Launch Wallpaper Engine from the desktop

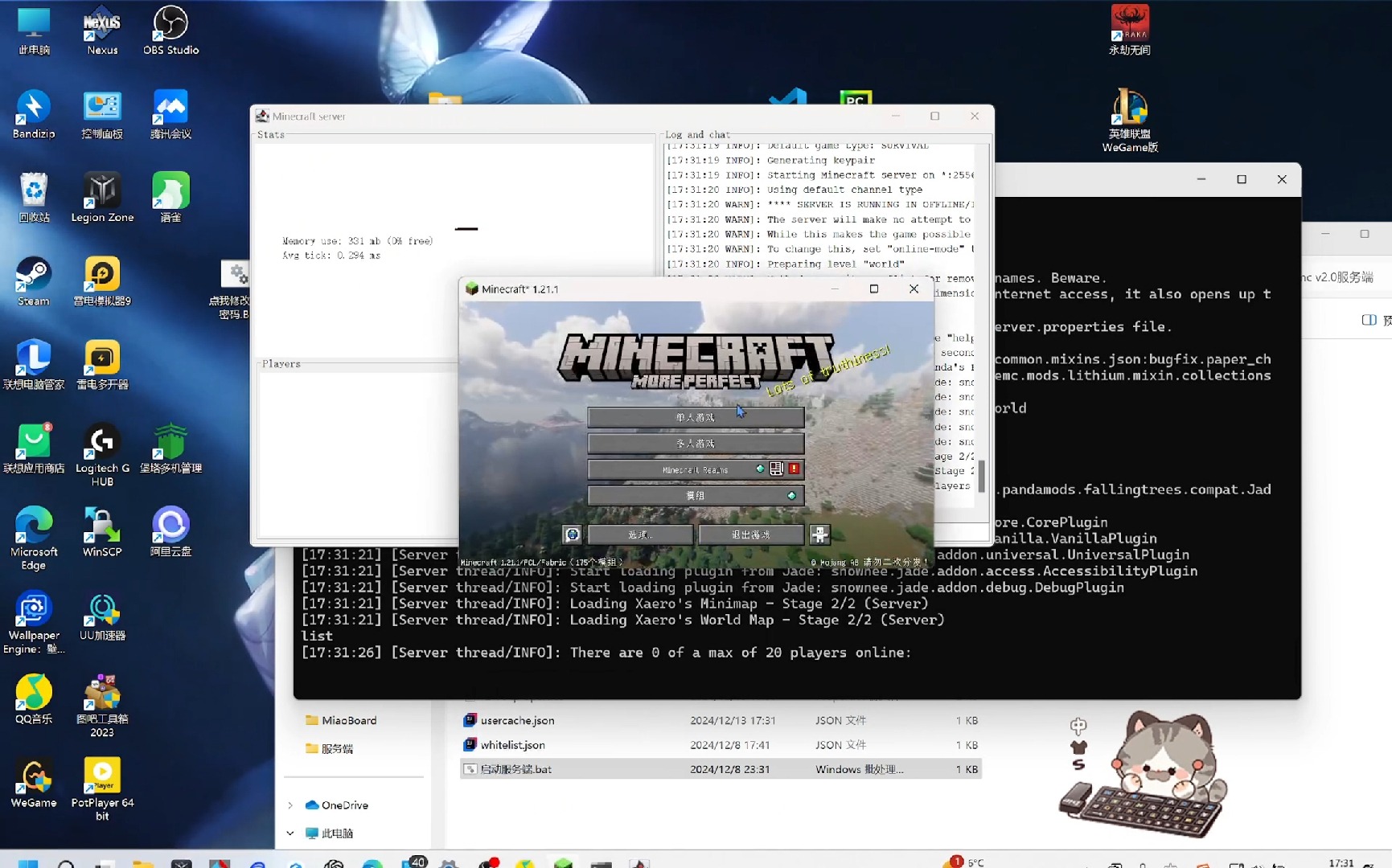(x=34, y=622)
